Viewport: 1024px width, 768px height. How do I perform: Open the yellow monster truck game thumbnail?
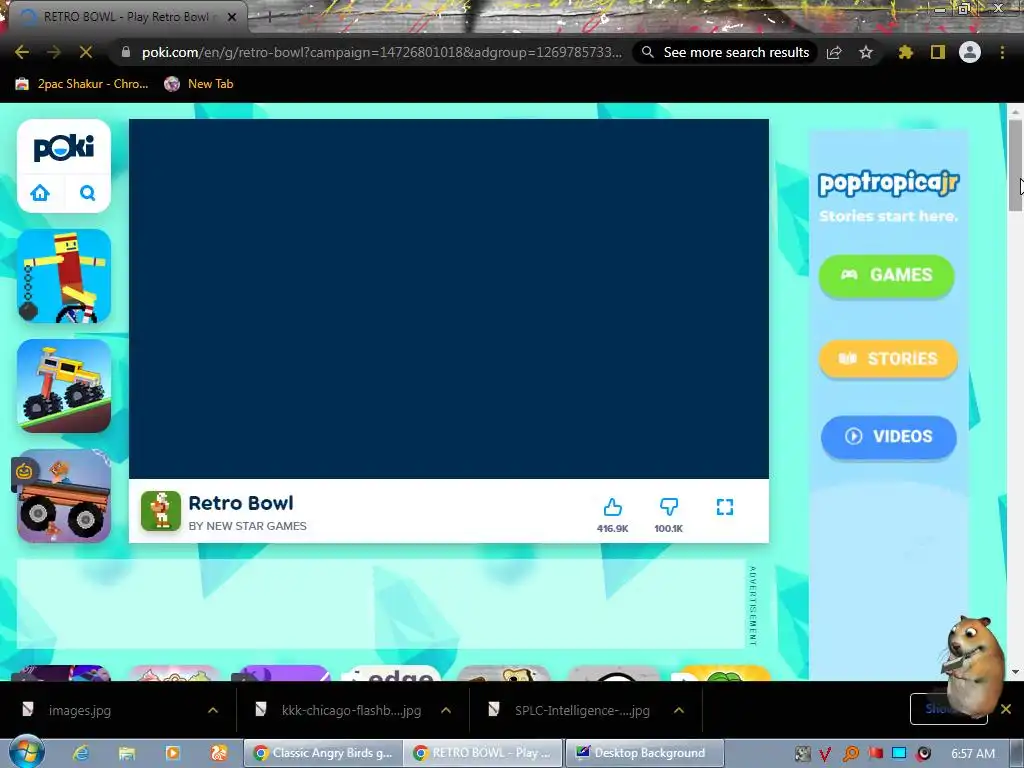pos(64,385)
